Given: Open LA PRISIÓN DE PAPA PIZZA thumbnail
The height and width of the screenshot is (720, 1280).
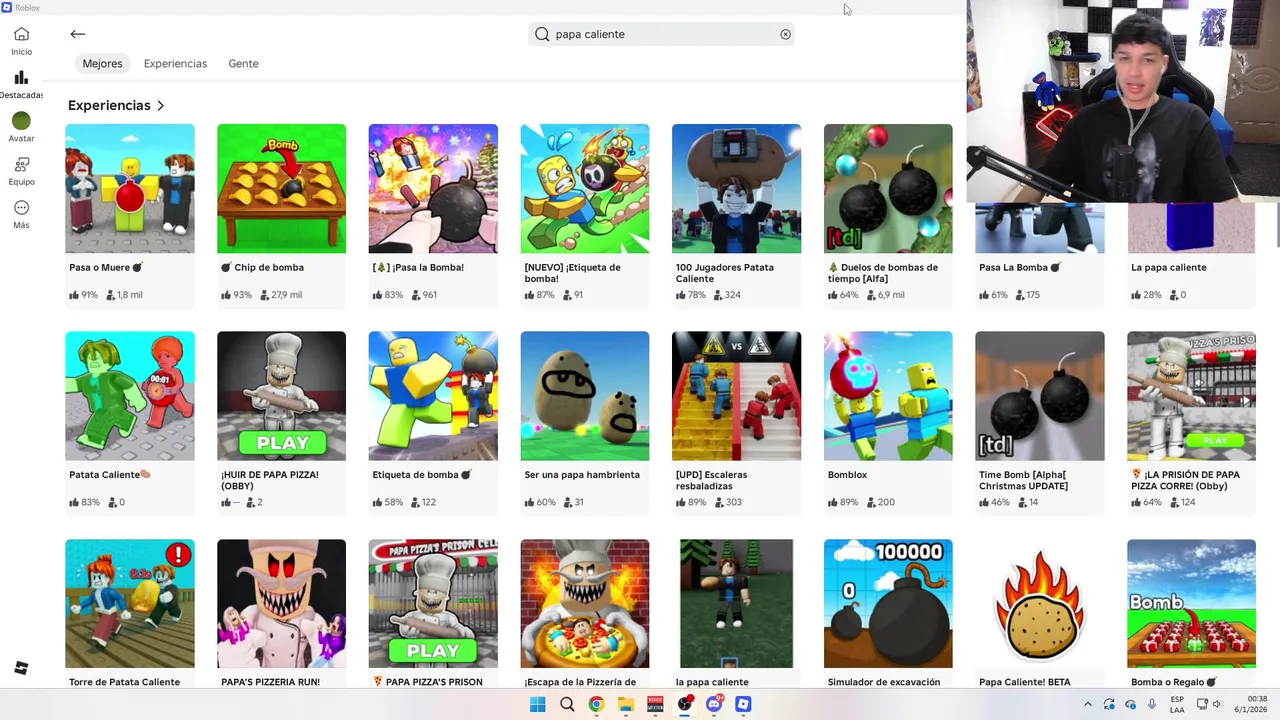Looking at the screenshot, I should click(x=1191, y=396).
